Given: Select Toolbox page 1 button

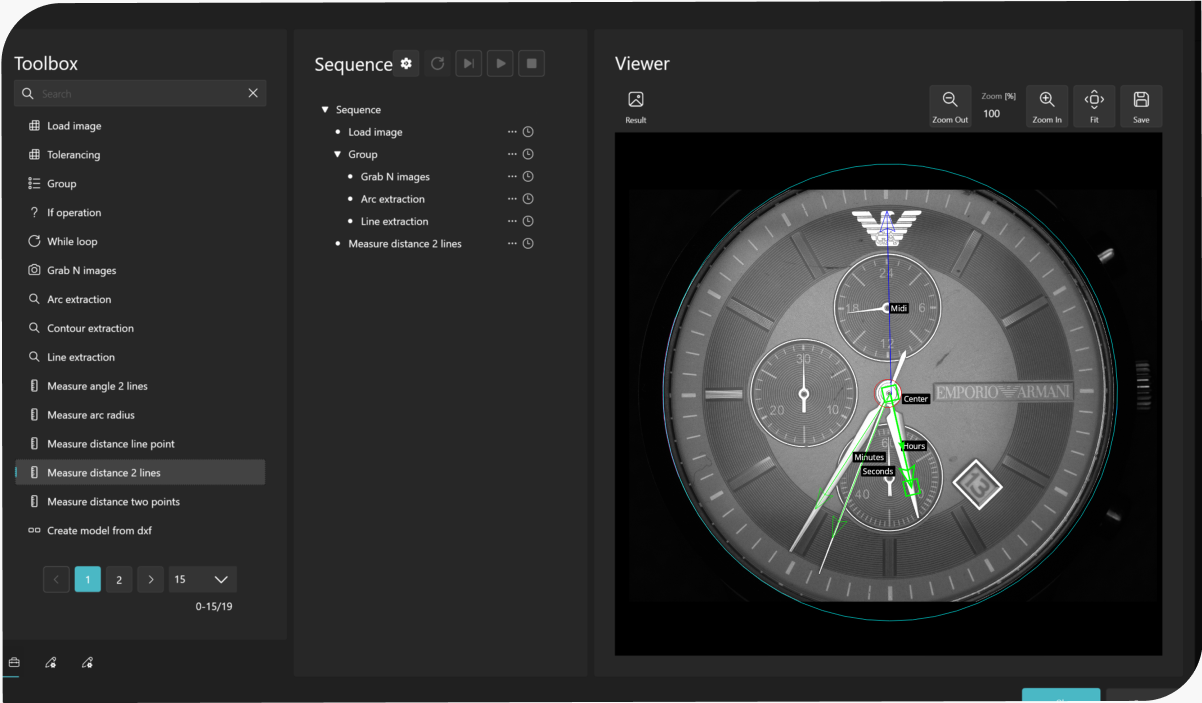Looking at the screenshot, I should point(88,579).
